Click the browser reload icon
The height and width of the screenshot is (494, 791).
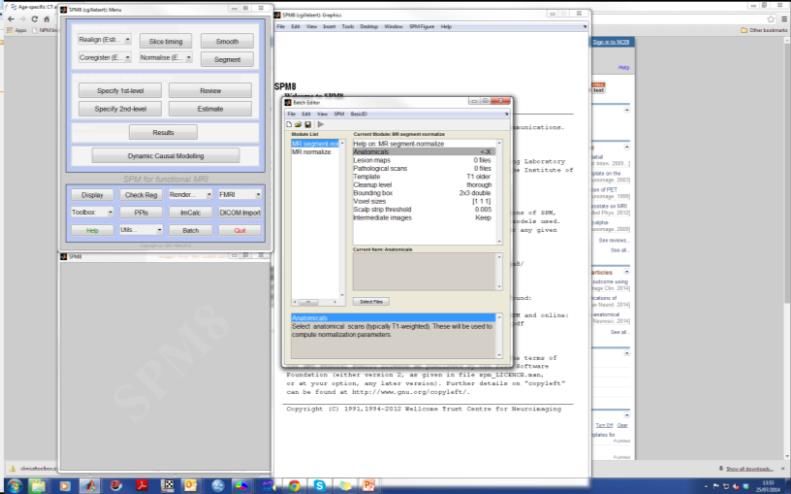34,19
